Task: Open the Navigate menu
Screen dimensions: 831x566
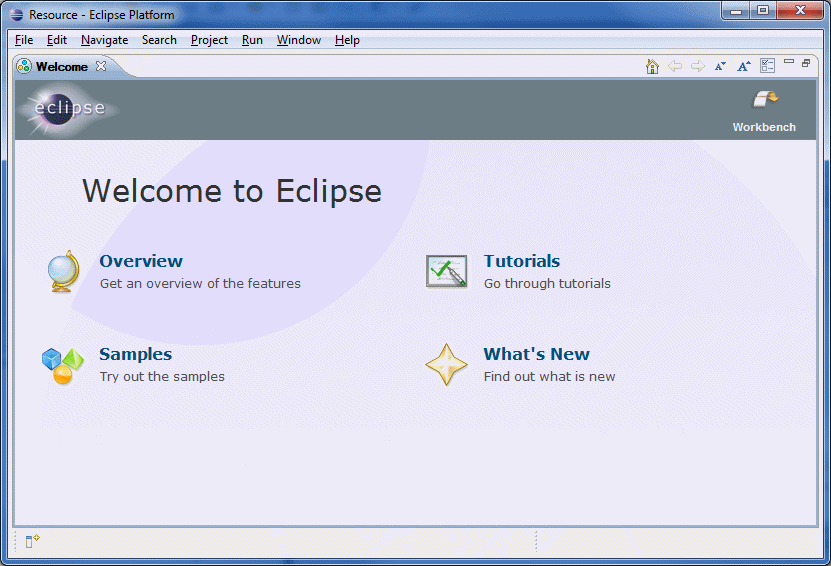Action: pyautogui.click(x=104, y=40)
